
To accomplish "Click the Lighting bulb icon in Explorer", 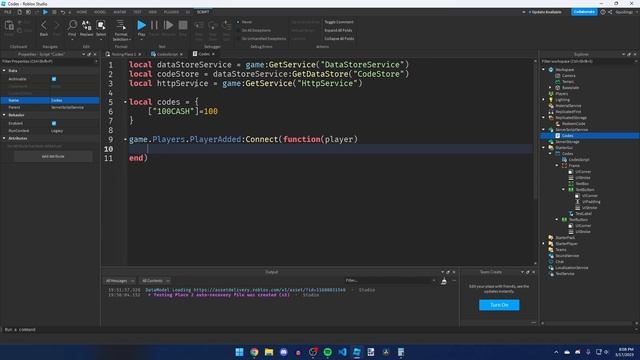I will point(551,100).
